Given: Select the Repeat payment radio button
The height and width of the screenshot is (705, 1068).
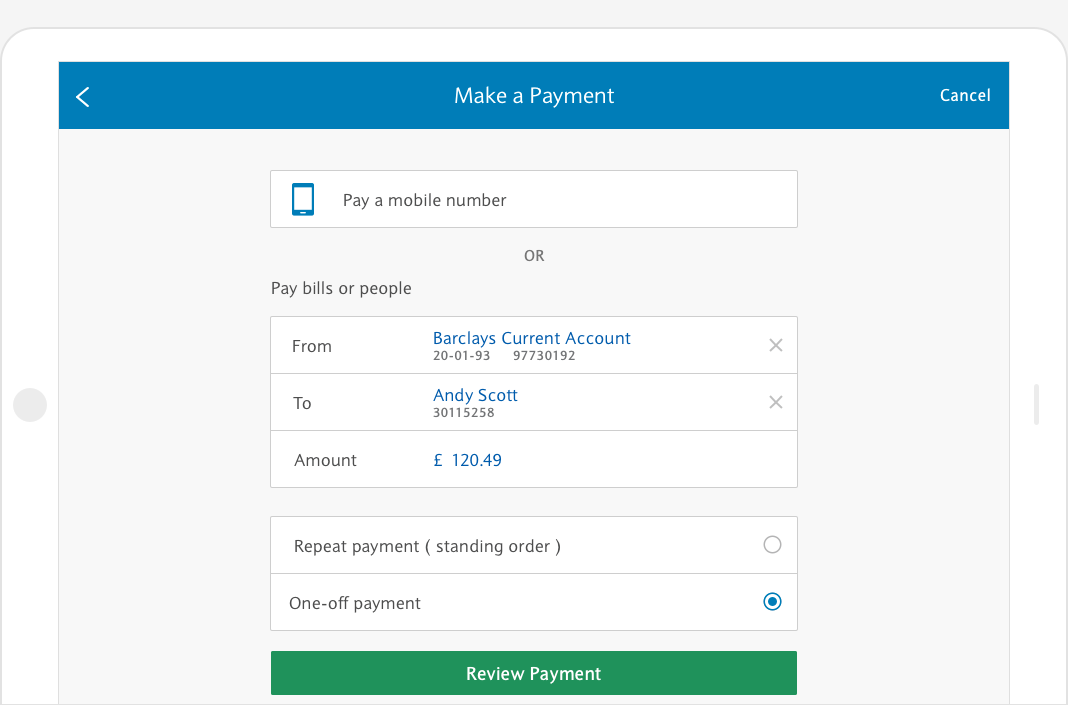Looking at the screenshot, I should (772, 545).
